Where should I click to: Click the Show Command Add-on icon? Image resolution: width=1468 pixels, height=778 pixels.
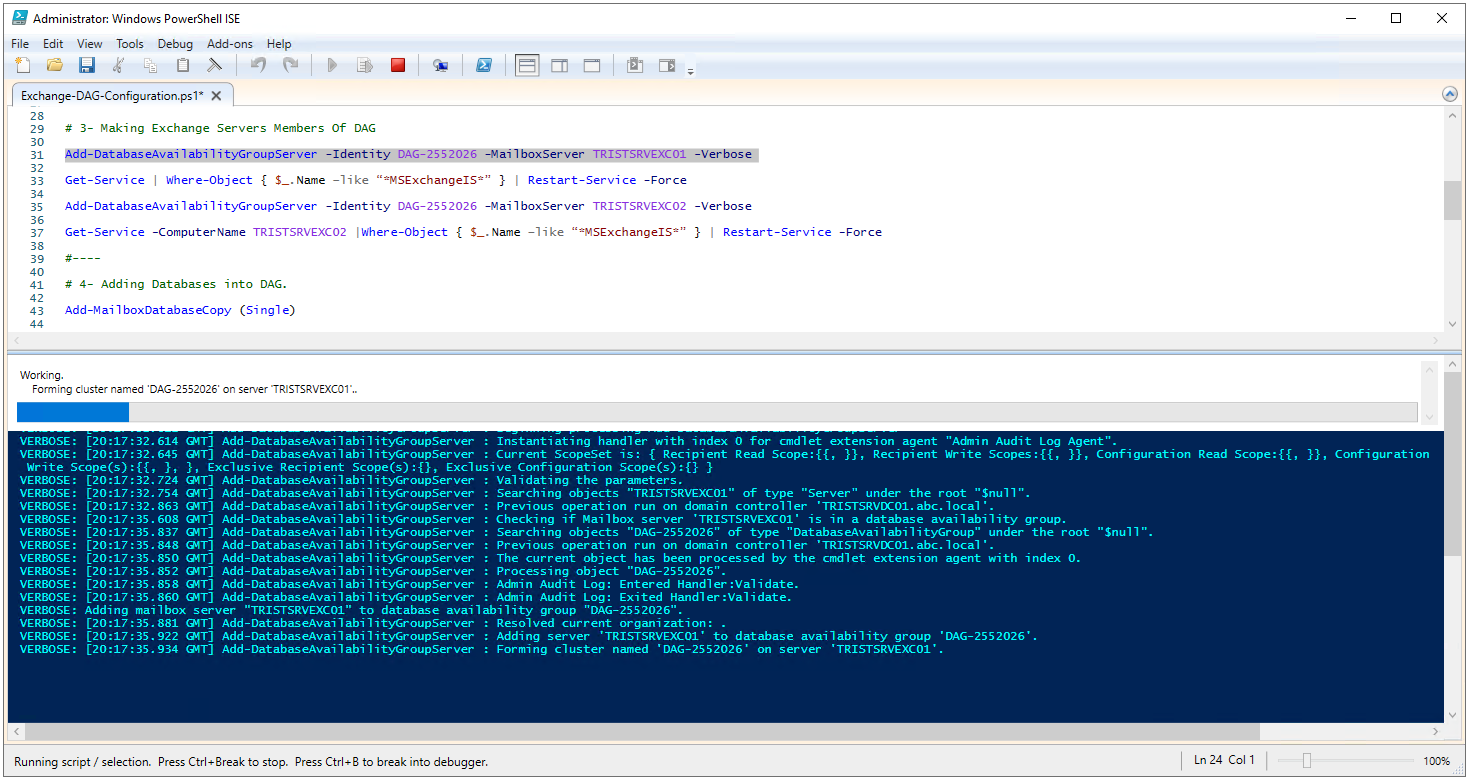(667, 65)
